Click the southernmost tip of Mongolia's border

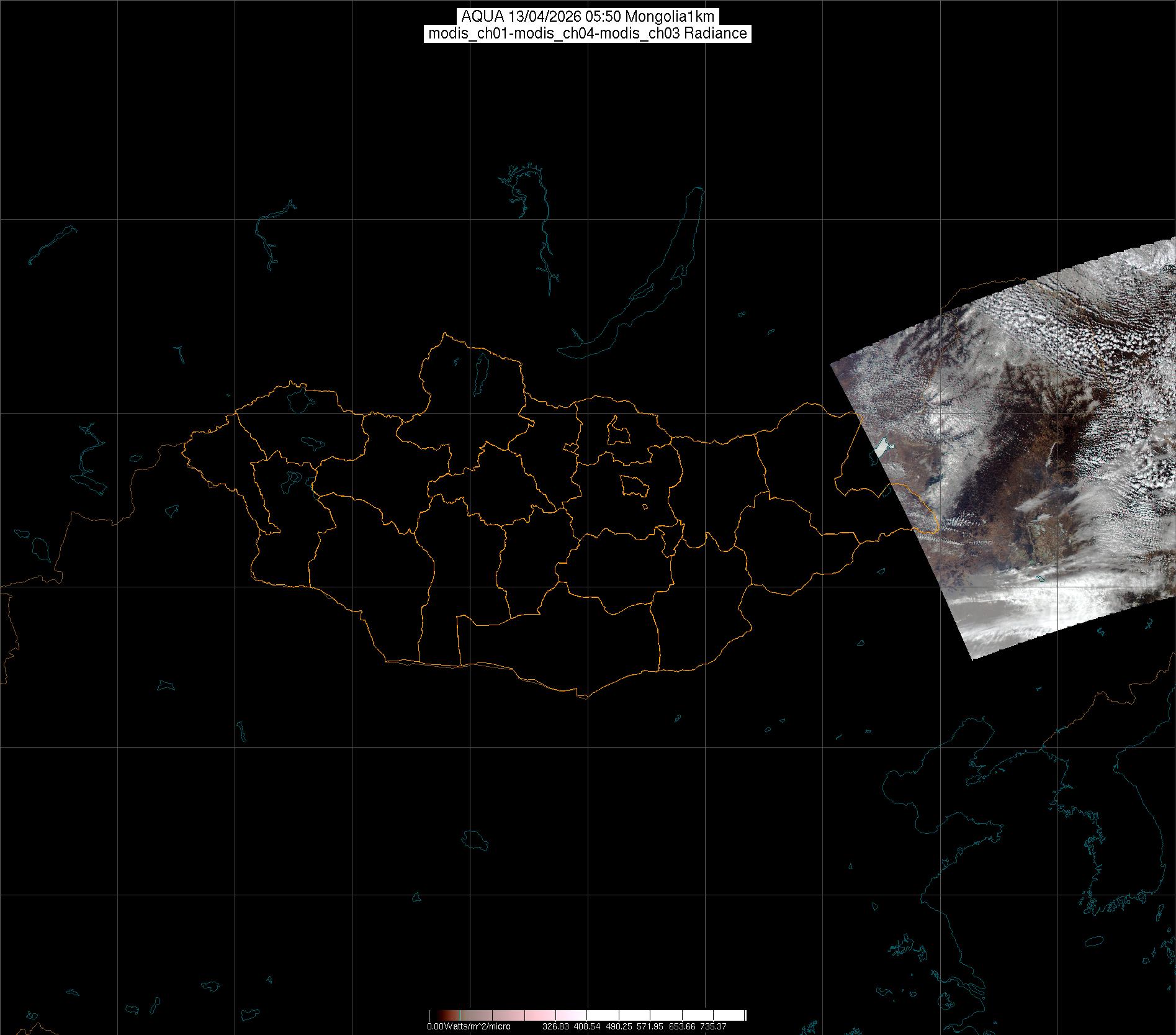click(x=584, y=697)
